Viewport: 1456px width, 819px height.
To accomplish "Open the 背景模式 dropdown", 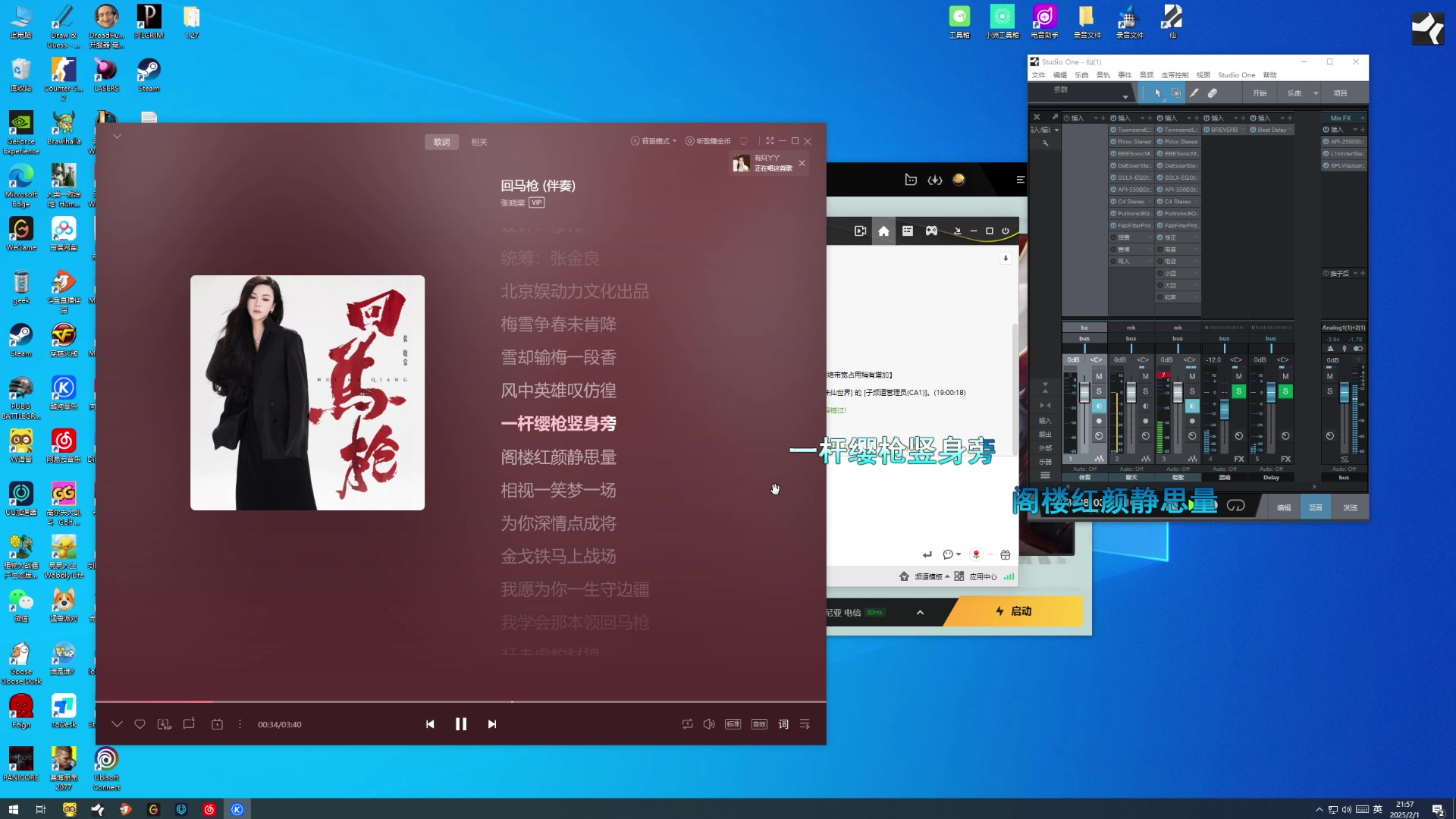I will (654, 141).
